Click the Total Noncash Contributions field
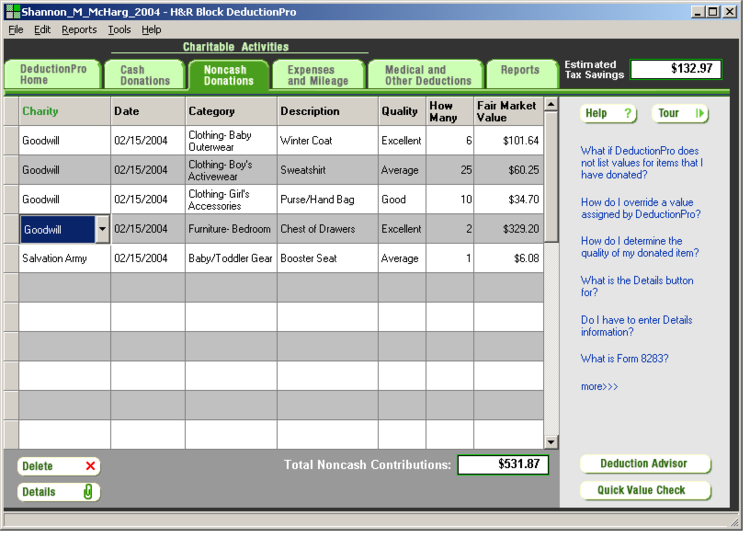The width and height of the screenshot is (750, 538). pos(503,464)
